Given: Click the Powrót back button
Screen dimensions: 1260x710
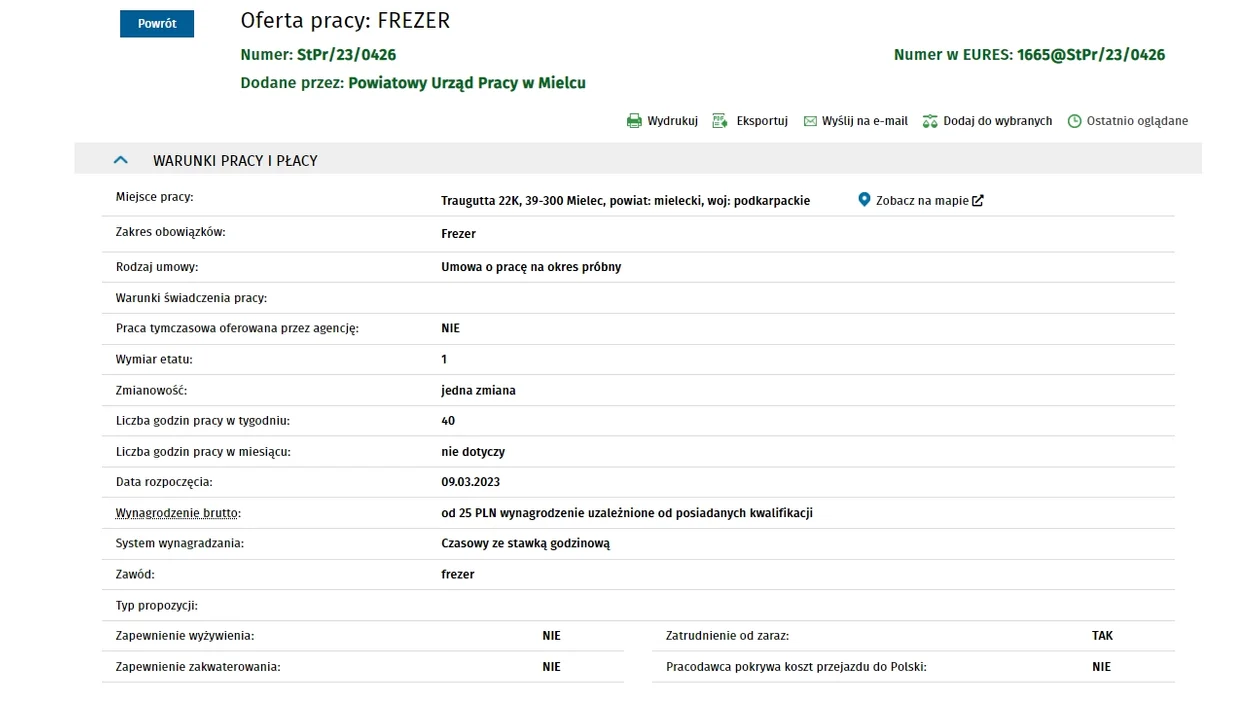Looking at the screenshot, I should click(157, 24).
